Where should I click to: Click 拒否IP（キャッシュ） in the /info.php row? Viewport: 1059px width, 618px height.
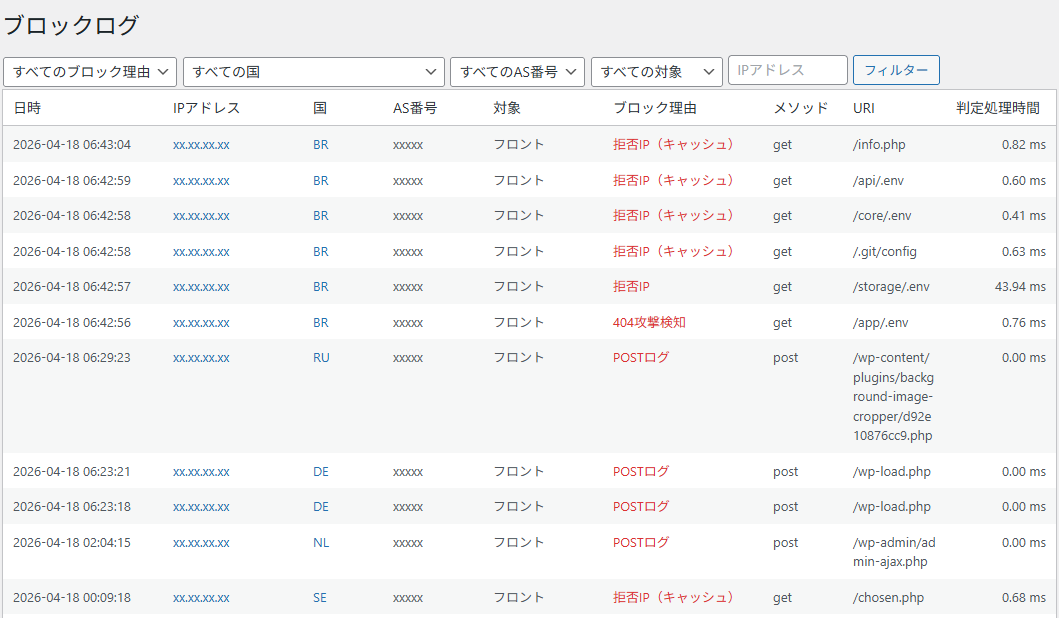pyautogui.click(x=673, y=145)
